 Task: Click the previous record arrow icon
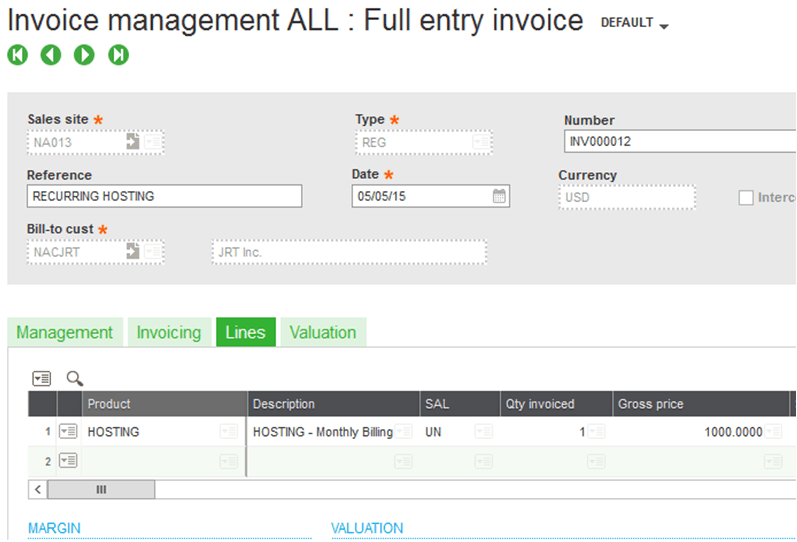click(x=51, y=55)
